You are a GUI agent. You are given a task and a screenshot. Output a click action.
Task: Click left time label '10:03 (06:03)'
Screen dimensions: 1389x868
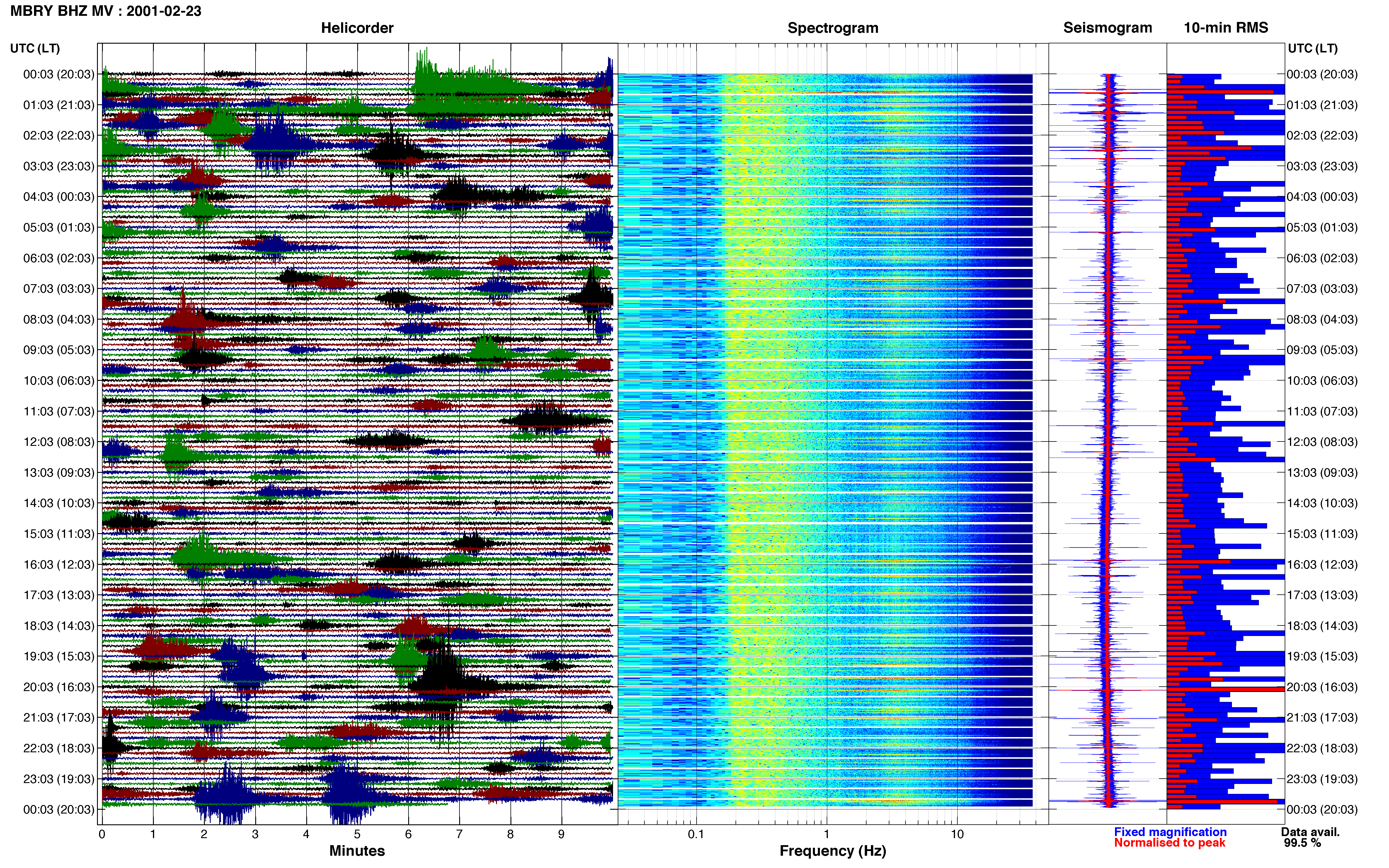(59, 381)
